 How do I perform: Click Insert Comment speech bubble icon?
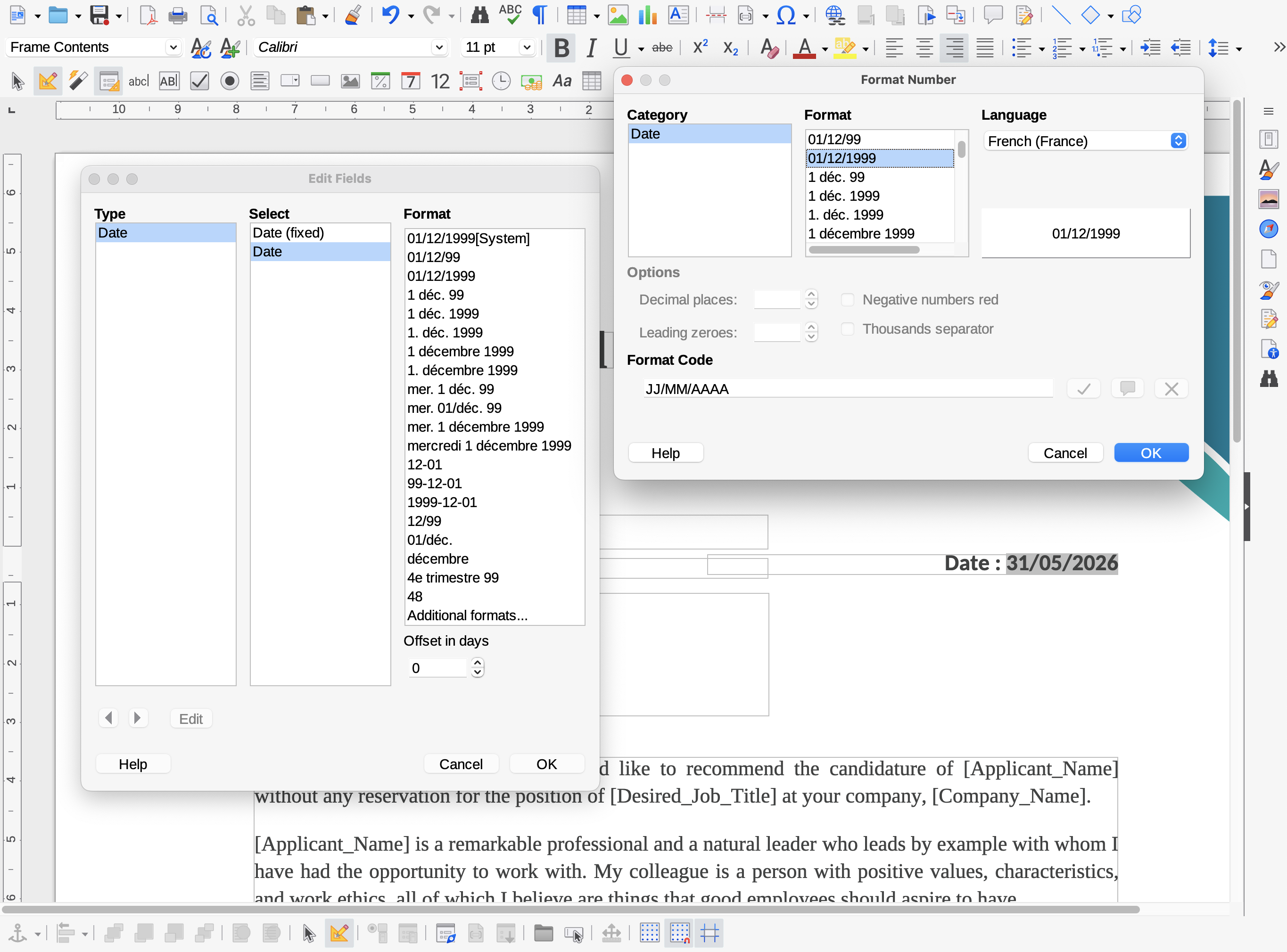point(993,15)
